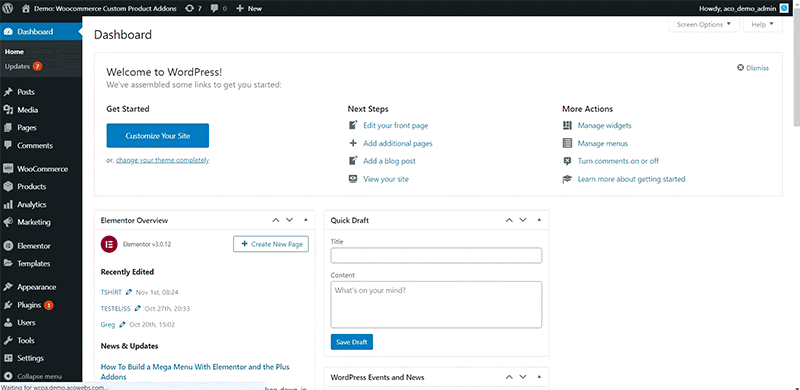The image size is (800, 390).
Task: Focus the Quick Draft Title field
Action: tap(436, 256)
